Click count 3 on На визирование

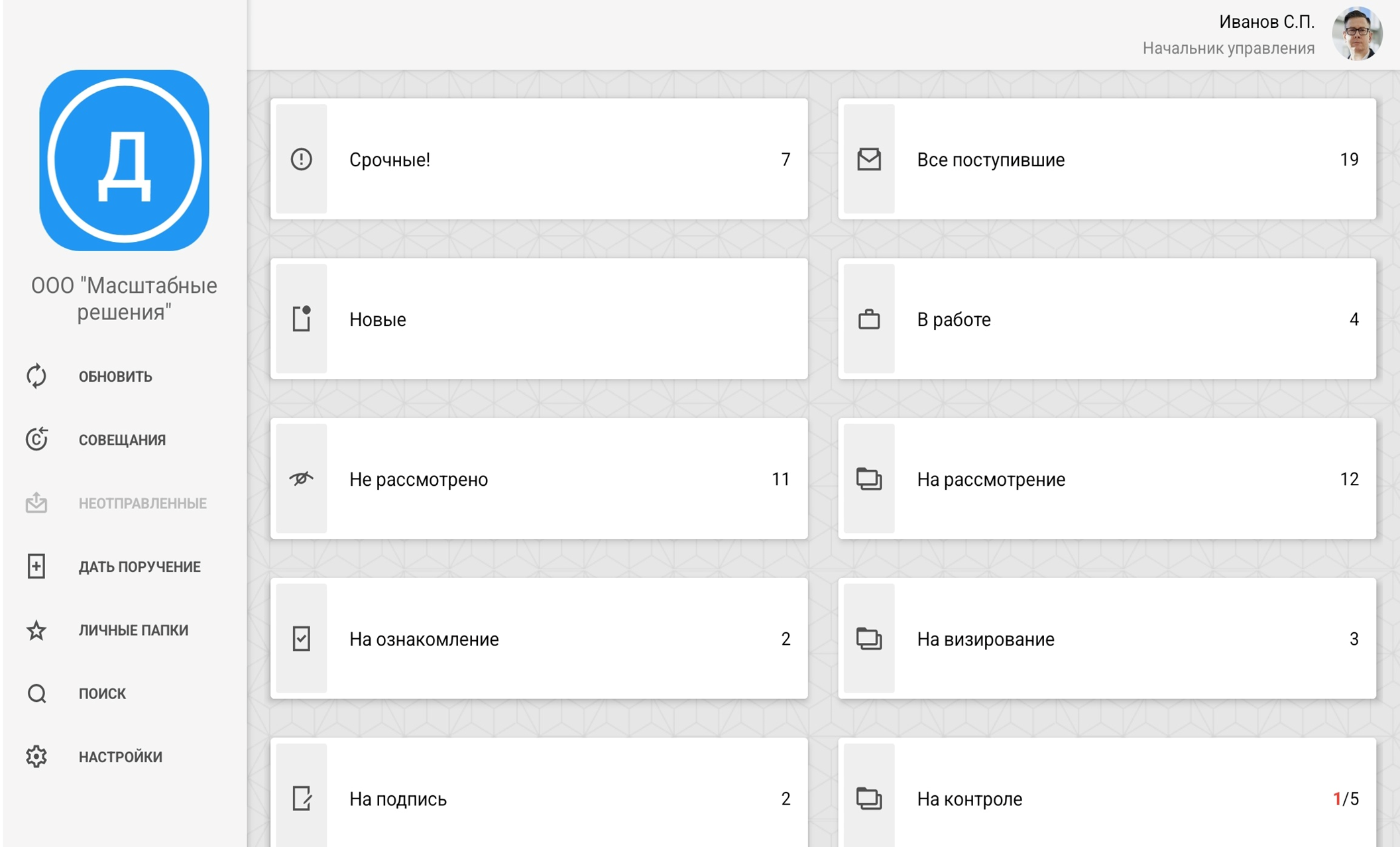point(1354,639)
